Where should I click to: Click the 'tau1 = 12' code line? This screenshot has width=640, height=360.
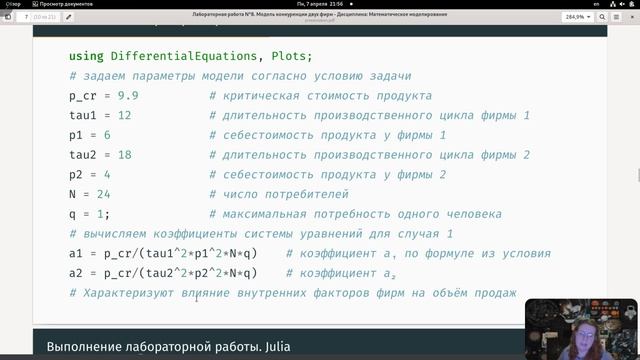[100, 116]
